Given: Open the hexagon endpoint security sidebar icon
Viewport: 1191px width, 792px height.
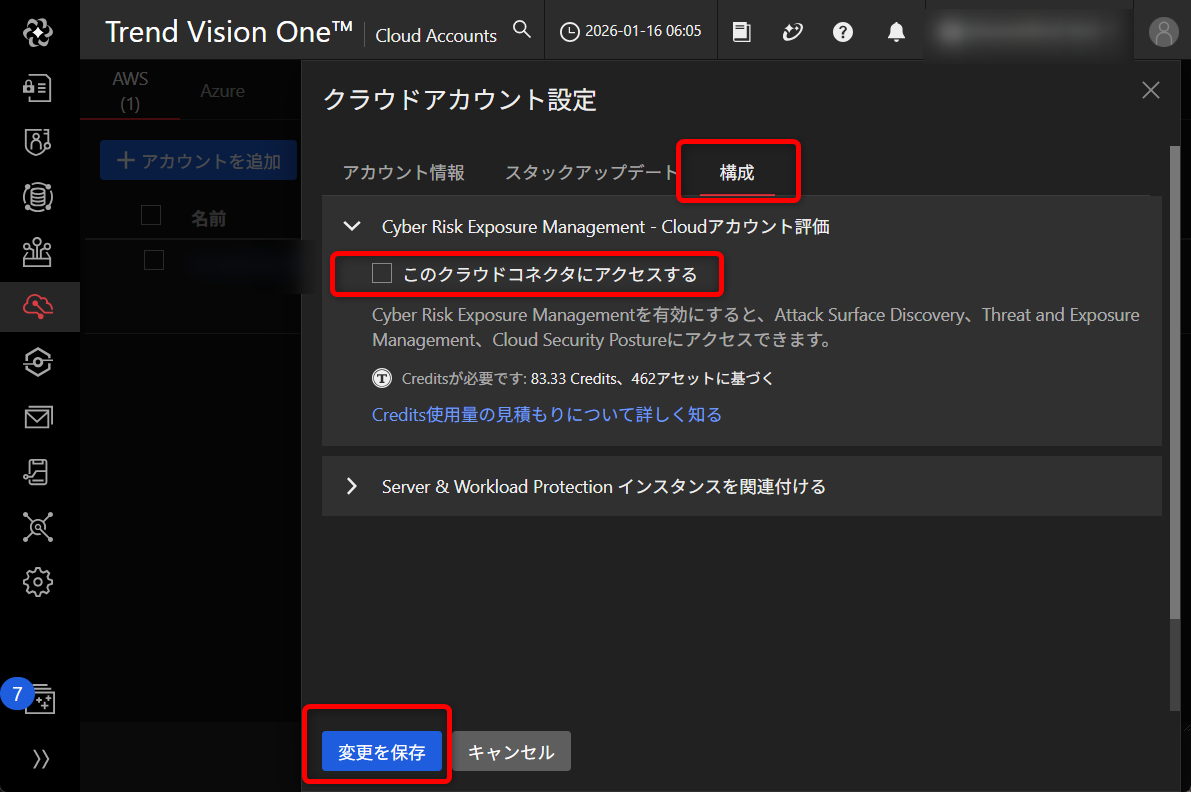Looking at the screenshot, I should (37, 362).
